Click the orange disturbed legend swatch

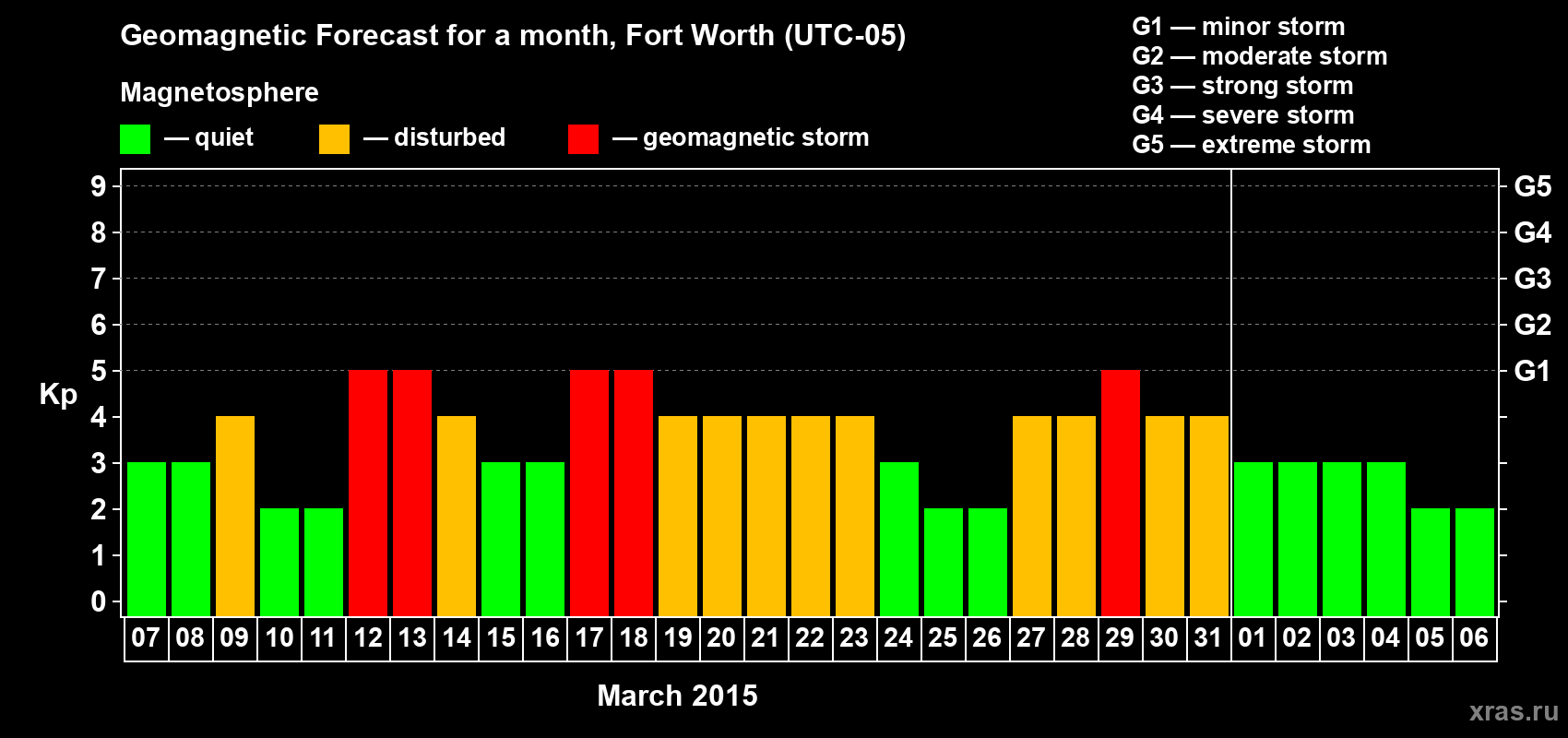pos(334,139)
